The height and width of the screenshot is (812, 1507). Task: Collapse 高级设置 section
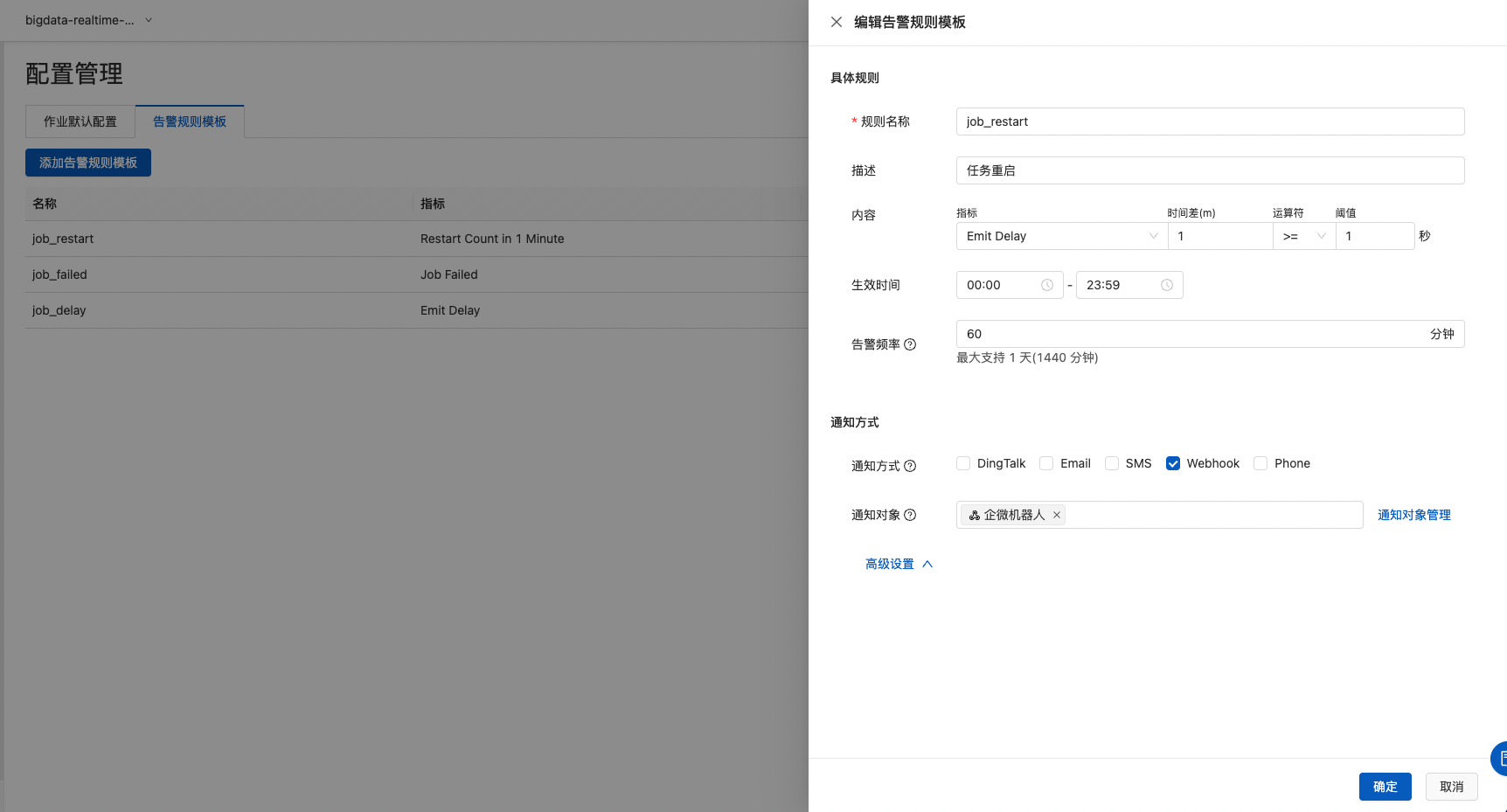(899, 564)
